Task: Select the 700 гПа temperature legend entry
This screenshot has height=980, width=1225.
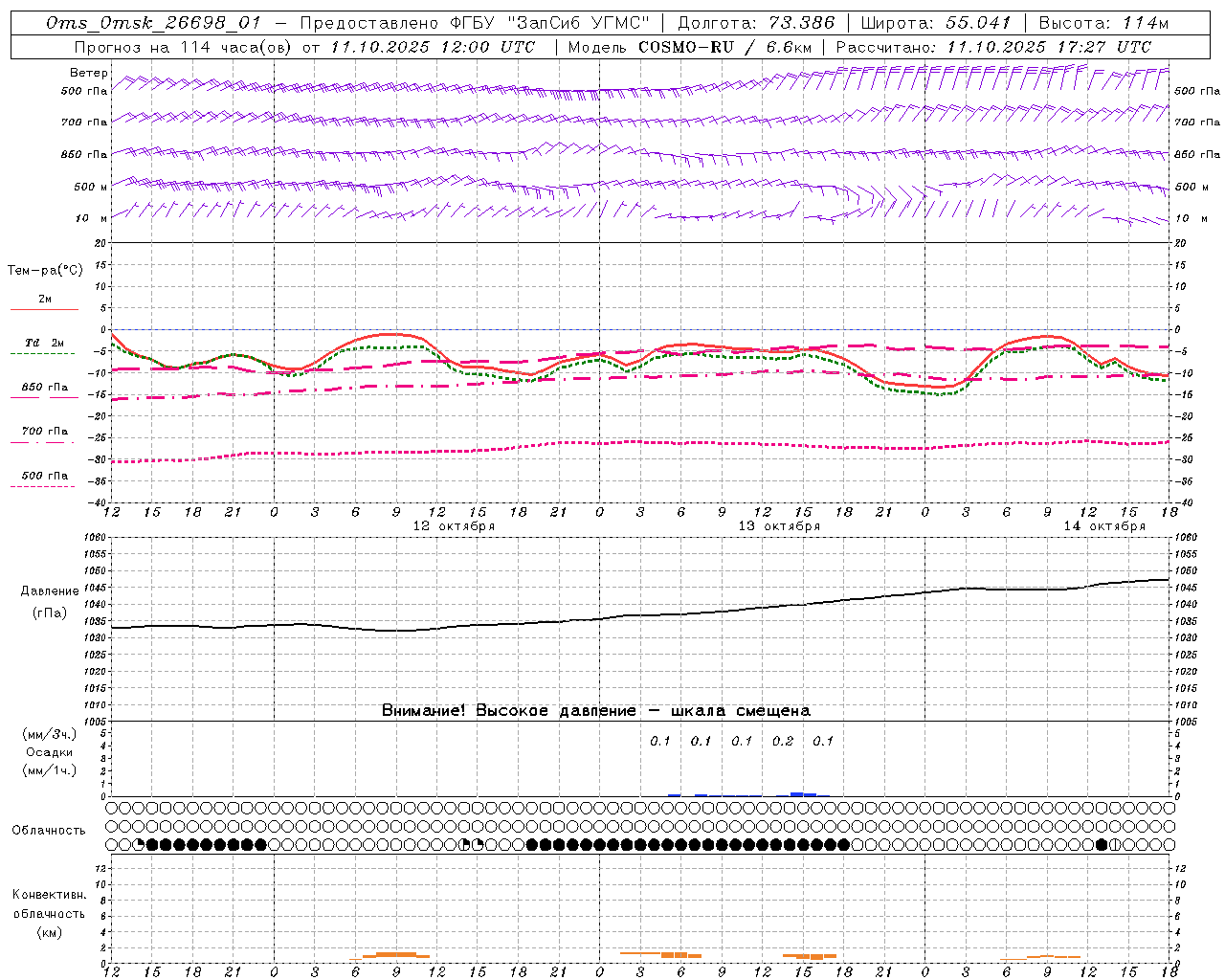Action: pos(45,432)
